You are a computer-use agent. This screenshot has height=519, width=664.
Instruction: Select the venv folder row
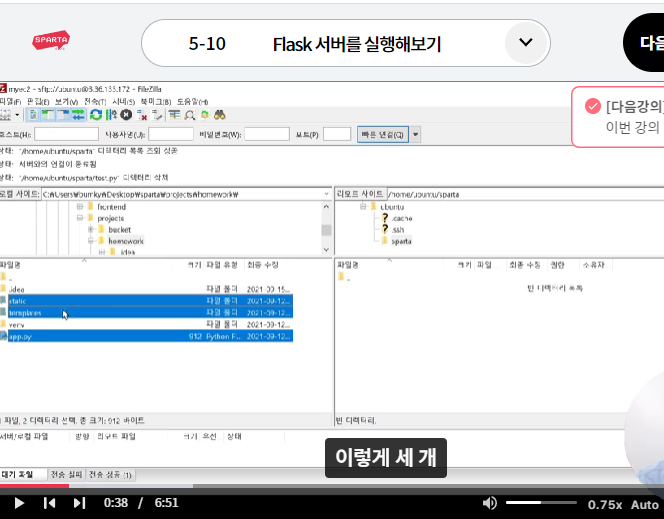click(x=146, y=324)
